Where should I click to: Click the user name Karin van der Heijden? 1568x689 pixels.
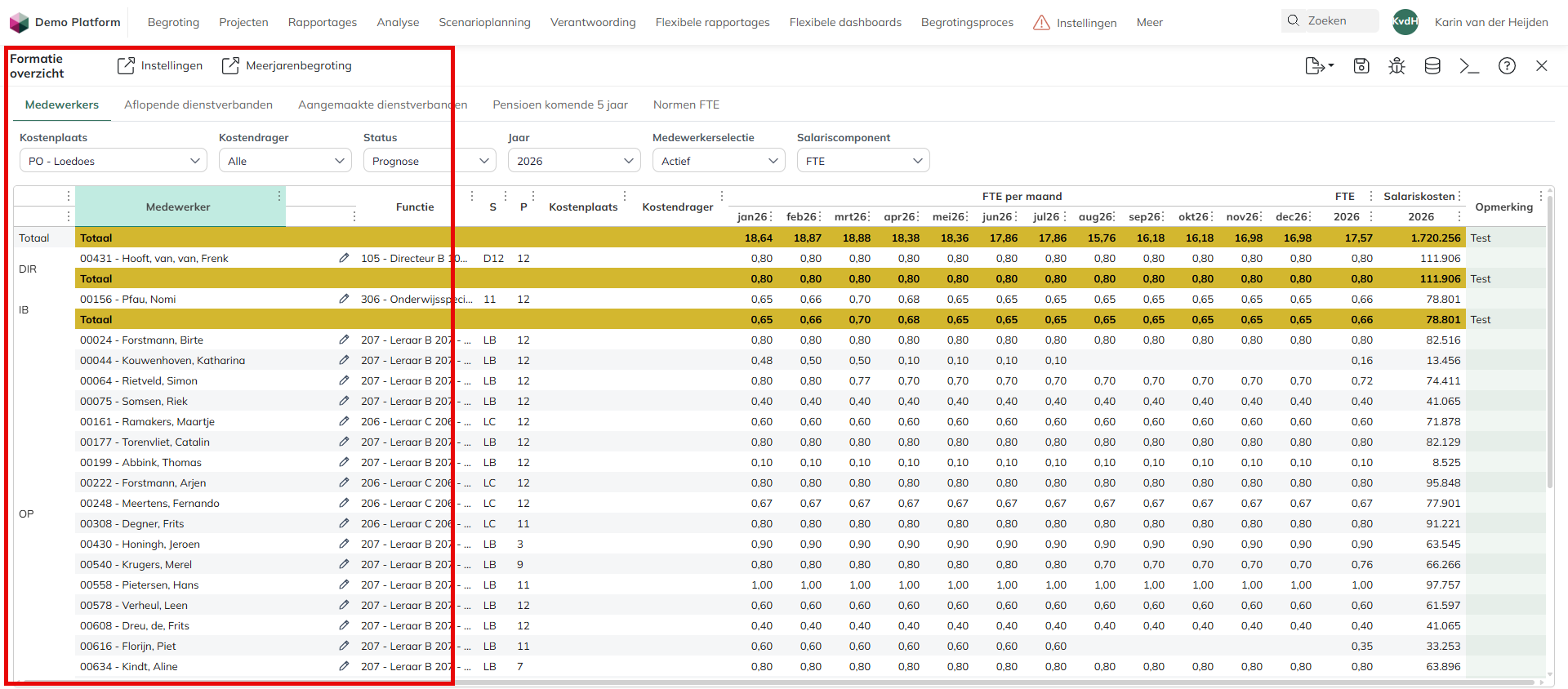[x=1491, y=22]
